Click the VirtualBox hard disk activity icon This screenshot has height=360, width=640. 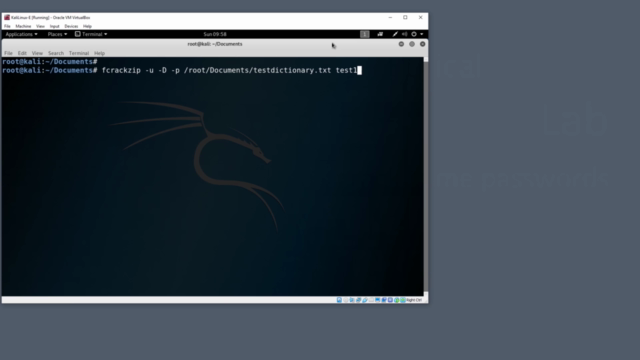(x=339, y=300)
